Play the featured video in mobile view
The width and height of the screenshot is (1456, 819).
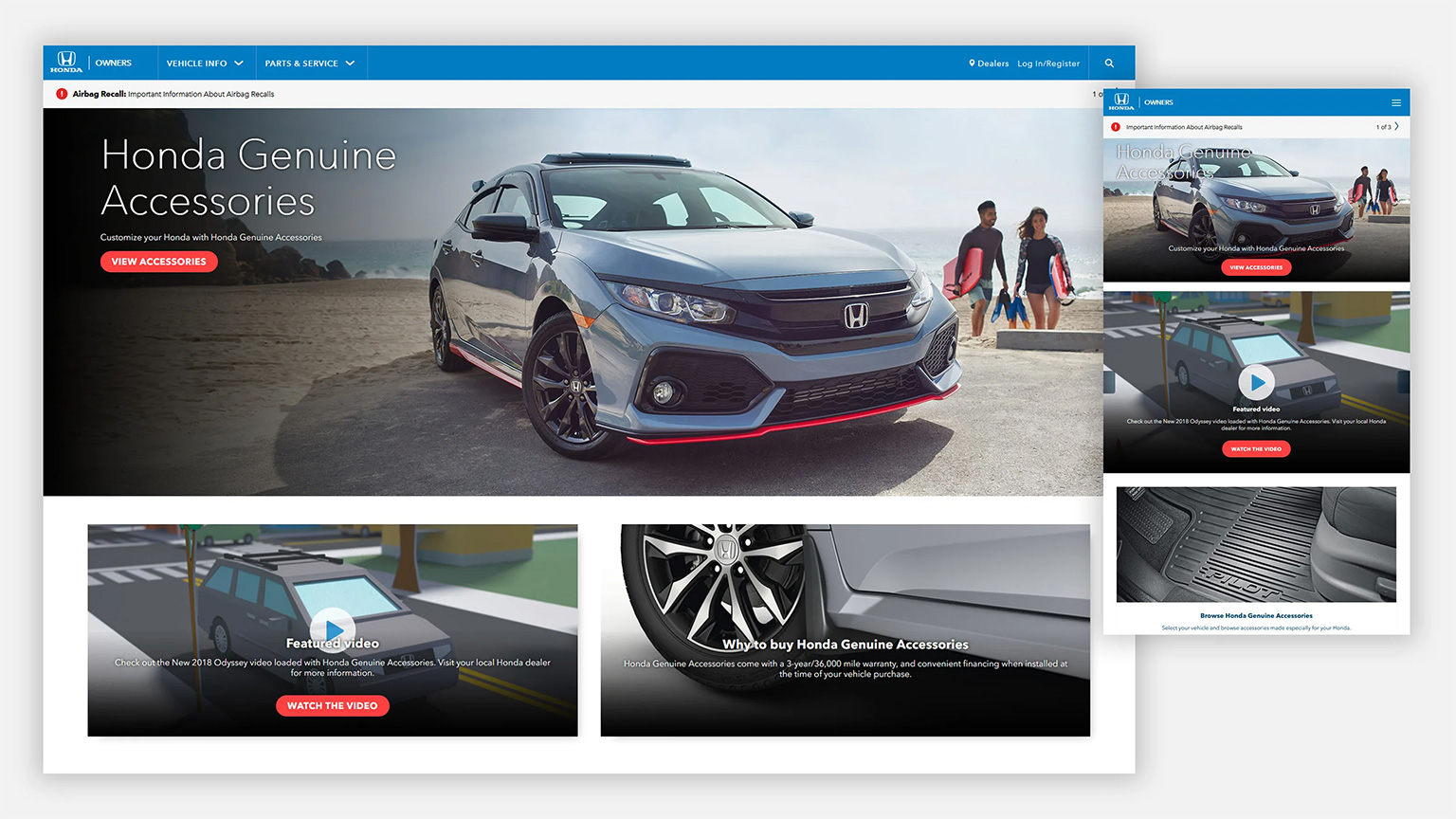tap(1256, 383)
